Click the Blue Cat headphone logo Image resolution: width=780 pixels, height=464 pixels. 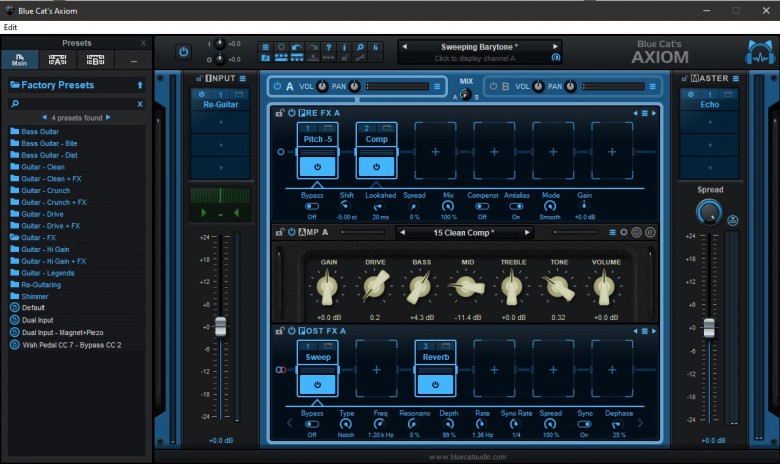point(759,52)
